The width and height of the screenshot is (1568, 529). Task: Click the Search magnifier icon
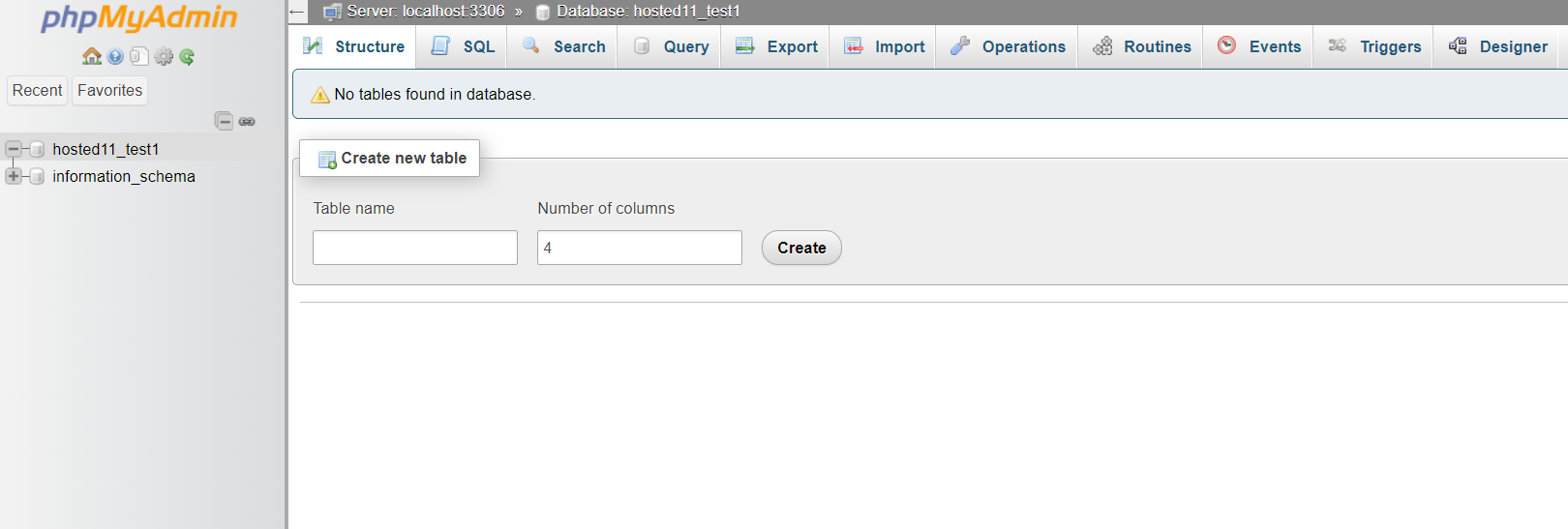530,44
